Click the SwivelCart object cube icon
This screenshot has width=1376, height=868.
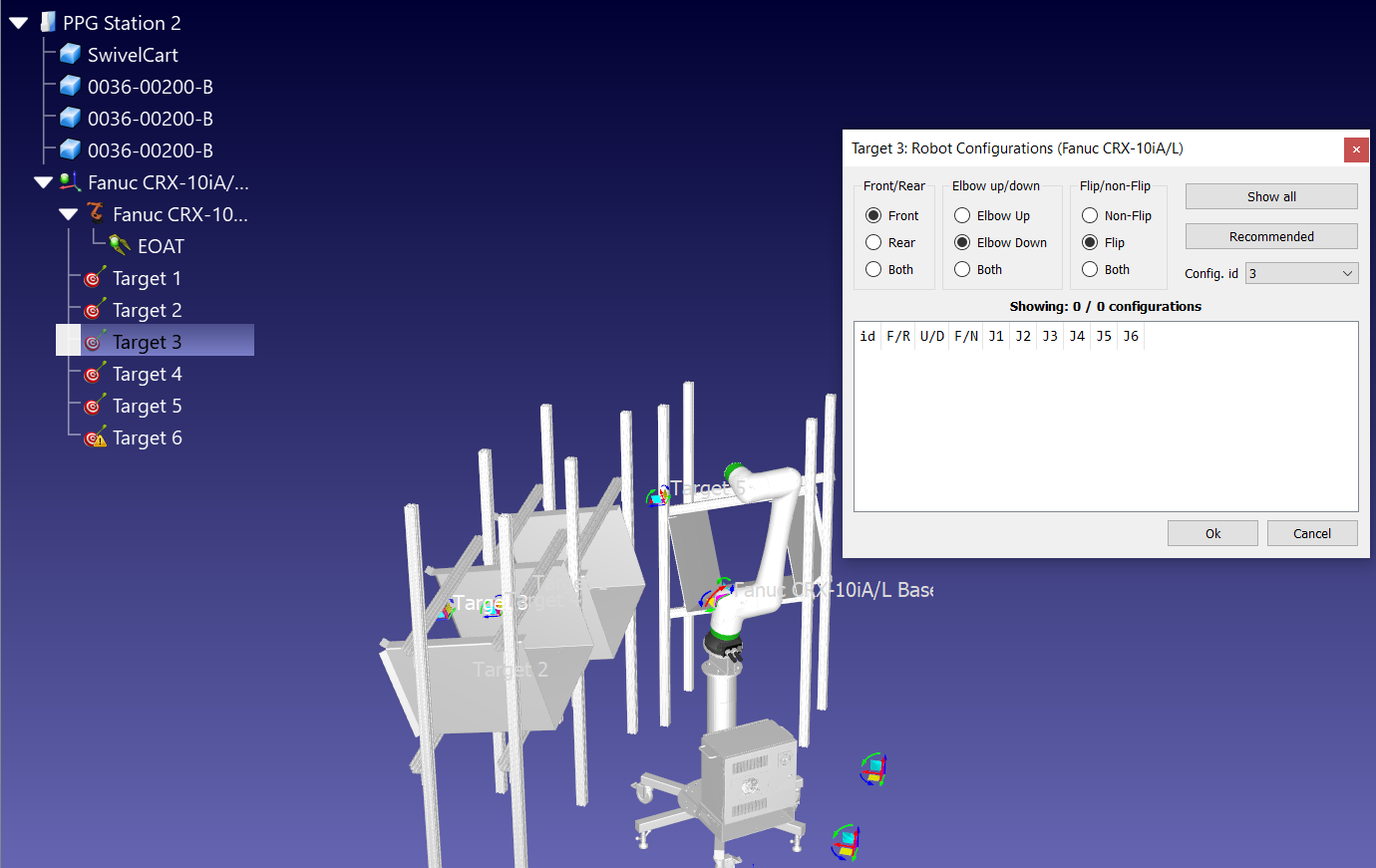point(70,54)
